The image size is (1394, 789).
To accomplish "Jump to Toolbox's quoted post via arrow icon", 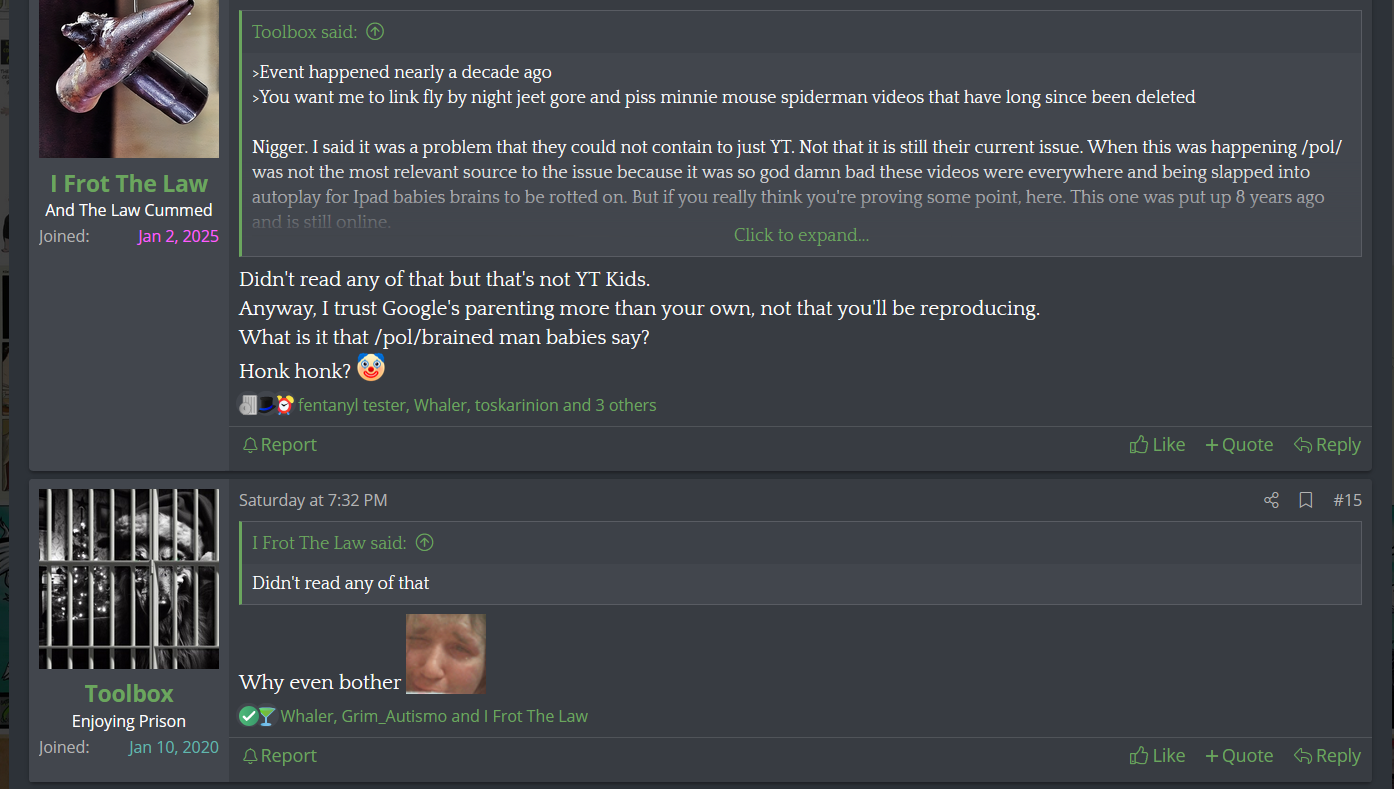I will point(375,32).
